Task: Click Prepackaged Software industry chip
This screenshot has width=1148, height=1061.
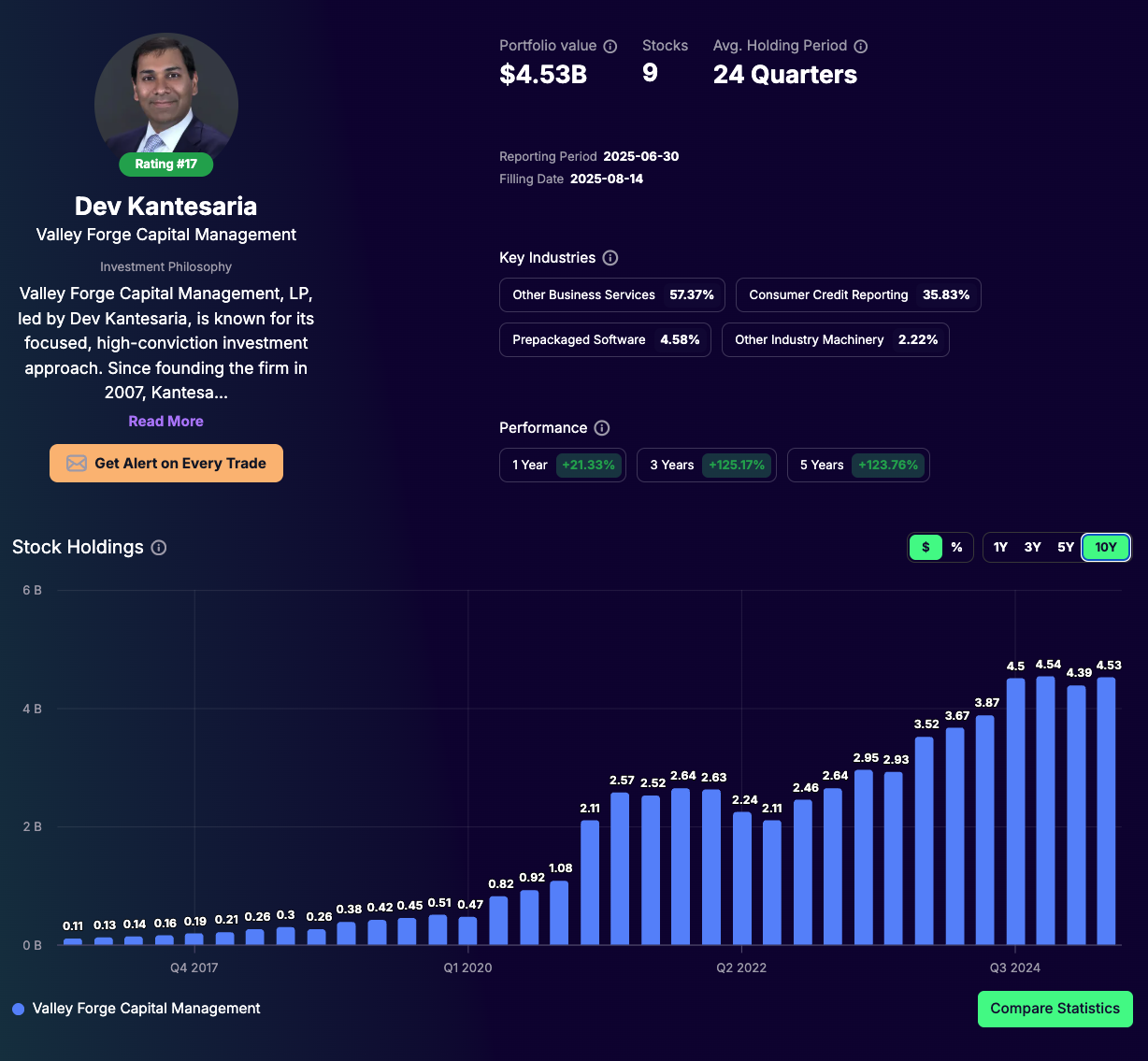Action: click(606, 339)
